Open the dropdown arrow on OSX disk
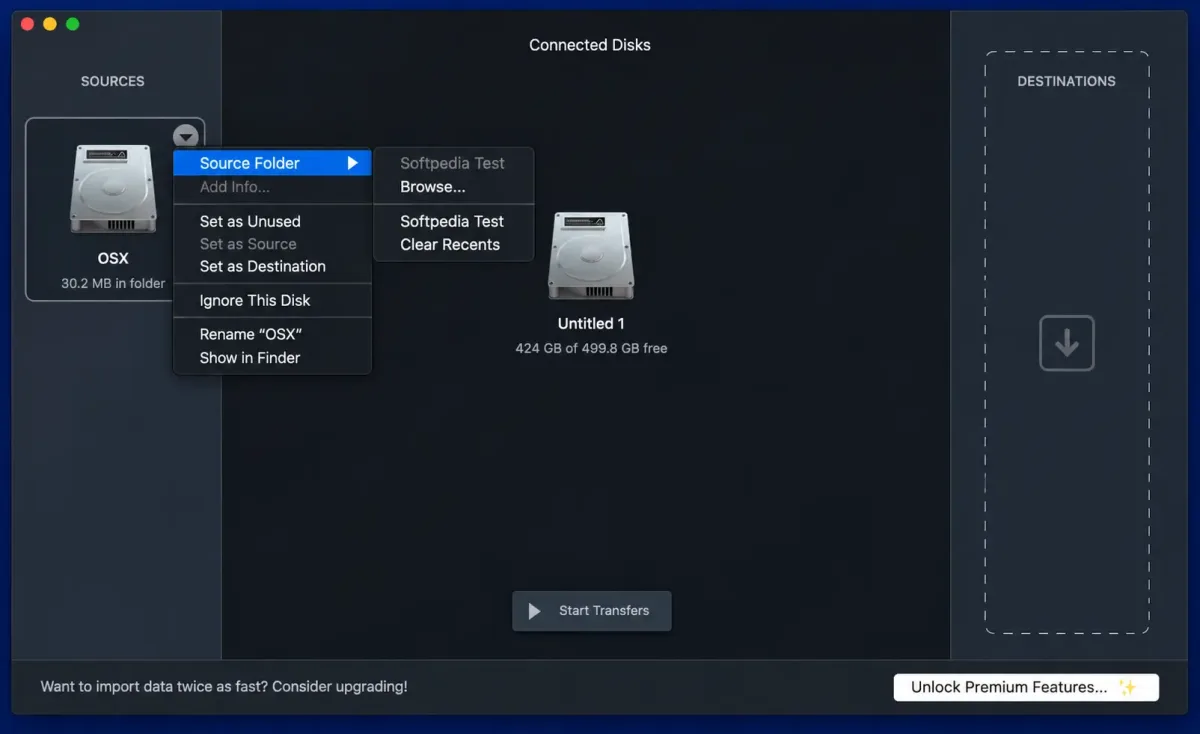Screen dimensions: 1200x734 186,137
